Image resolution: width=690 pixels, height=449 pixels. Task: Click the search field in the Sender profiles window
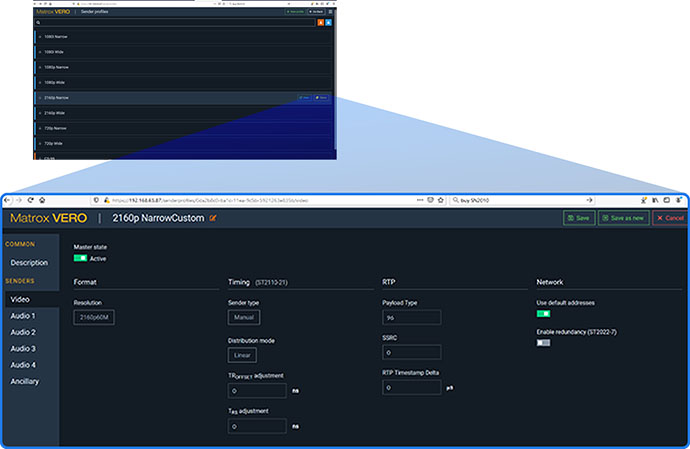point(176,22)
